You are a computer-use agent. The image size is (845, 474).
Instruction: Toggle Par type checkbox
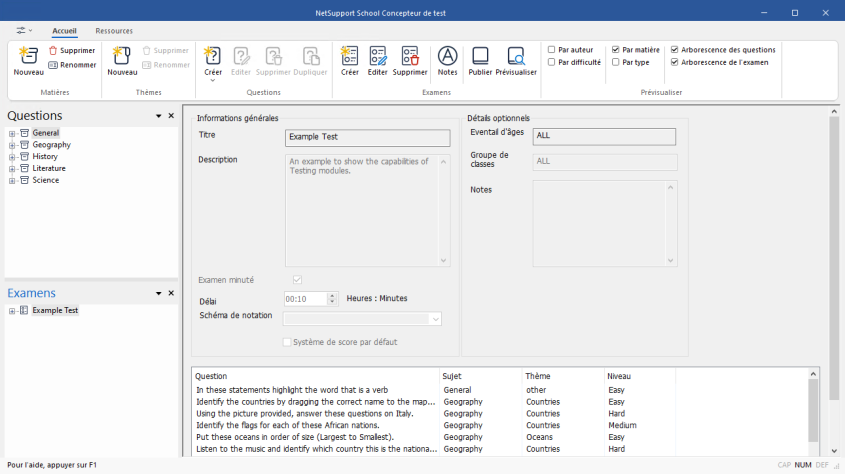tap(615, 62)
